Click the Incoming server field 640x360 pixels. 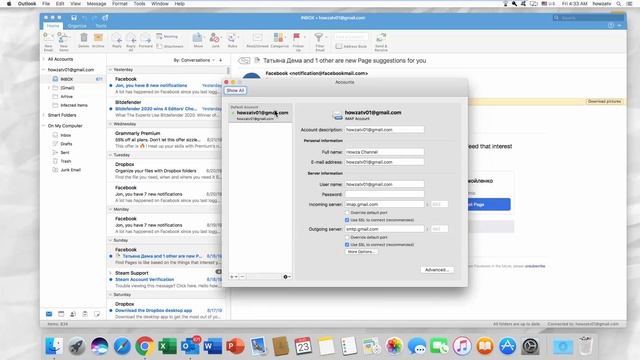click(384, 204)
